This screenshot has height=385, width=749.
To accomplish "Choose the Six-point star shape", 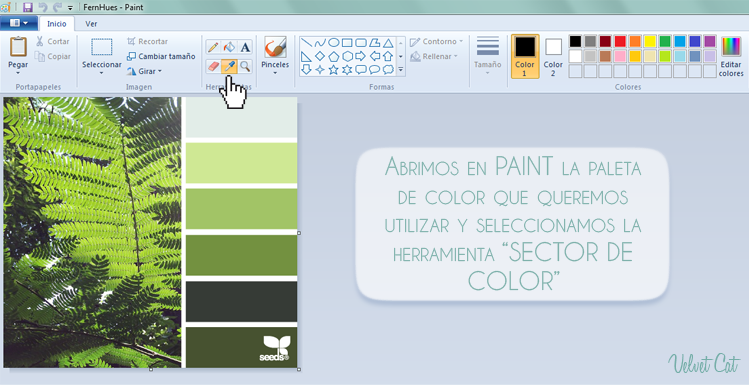I will 347,70.
